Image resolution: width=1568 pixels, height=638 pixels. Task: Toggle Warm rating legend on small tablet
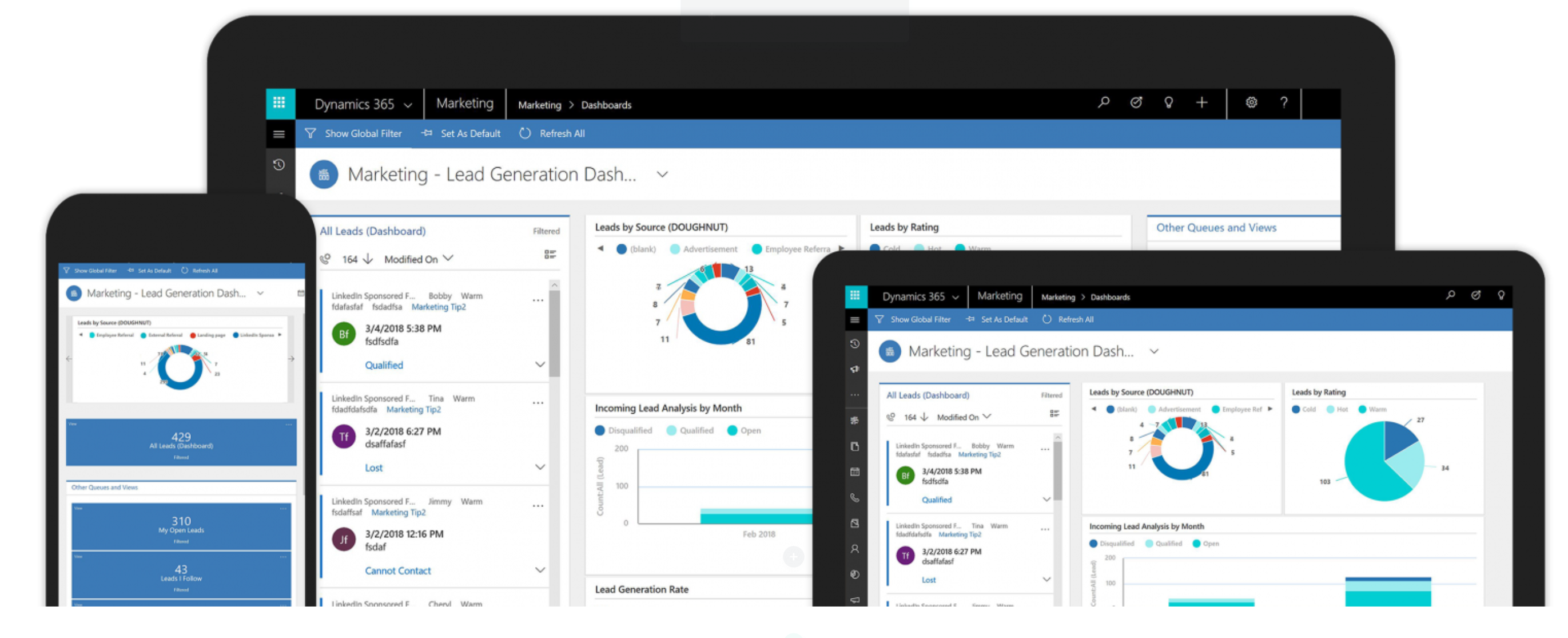[x=1372, y=410]
